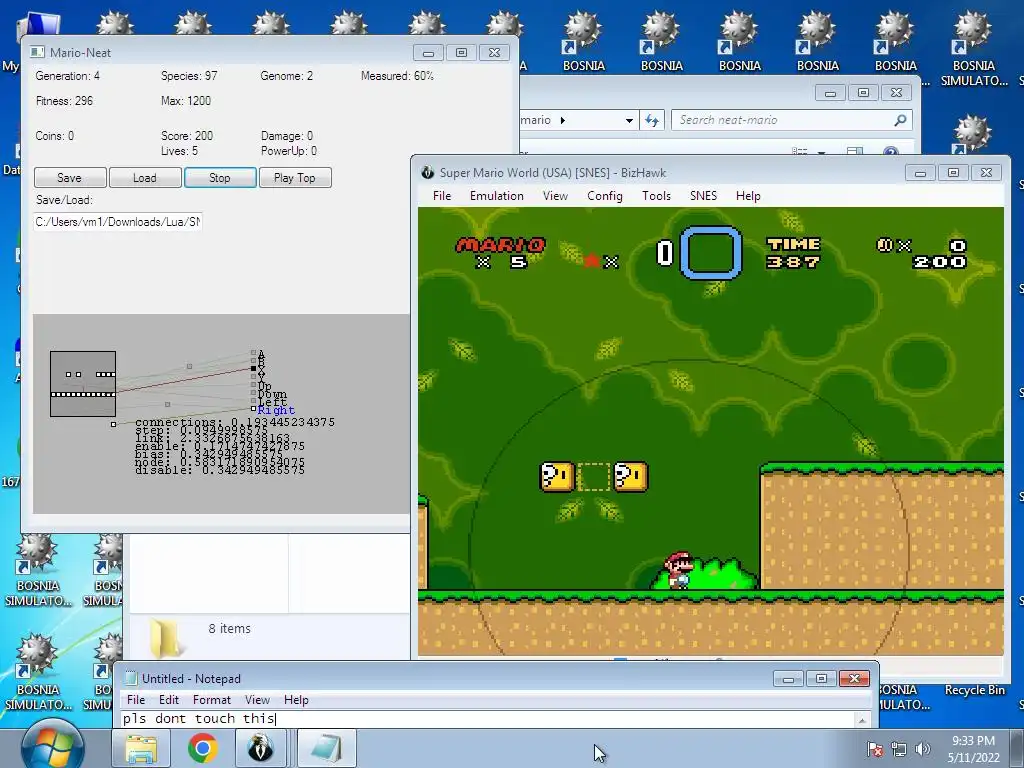Click the 'Max: 1200' label
The height and width of the screenshot is (768, 1024).
(185, 101)
